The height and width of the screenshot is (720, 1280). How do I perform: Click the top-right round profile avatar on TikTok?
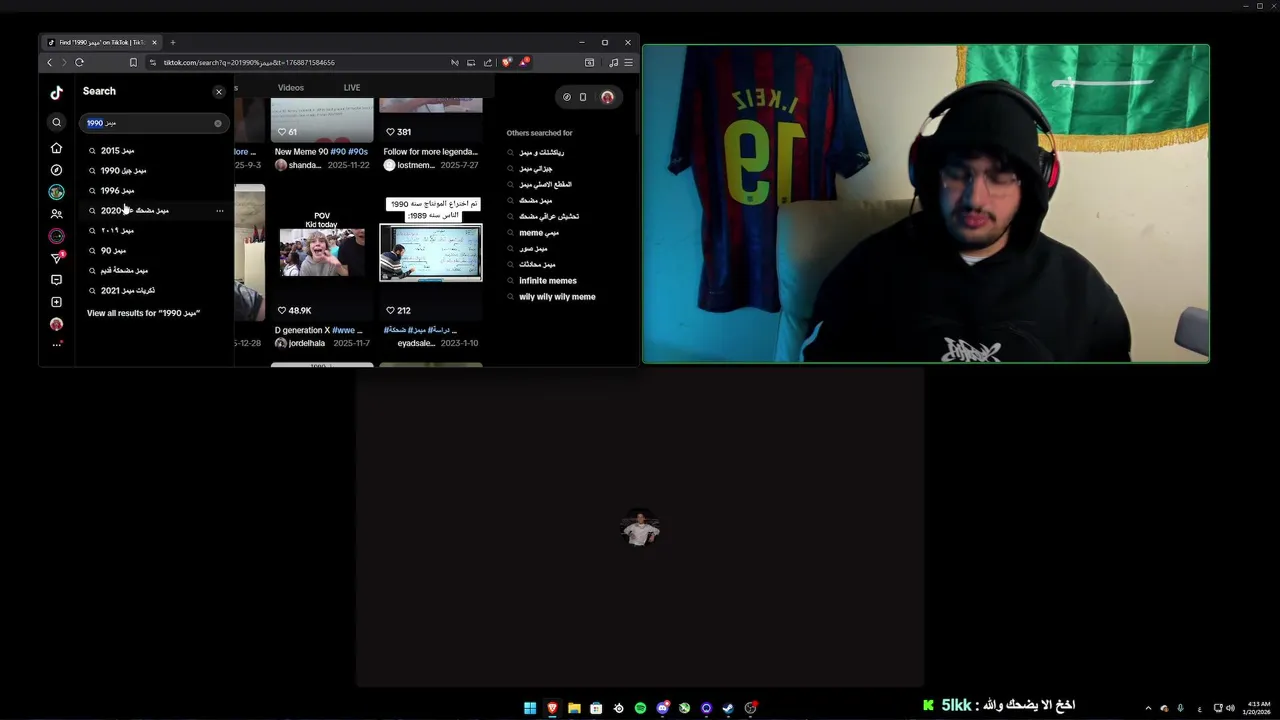607,97
